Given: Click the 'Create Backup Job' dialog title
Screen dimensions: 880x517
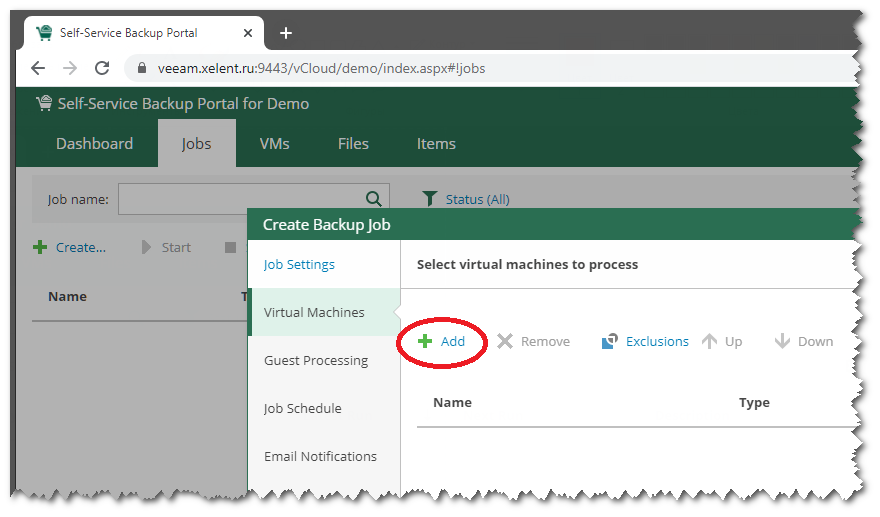Looking at the screenshot, I should 327,225.
